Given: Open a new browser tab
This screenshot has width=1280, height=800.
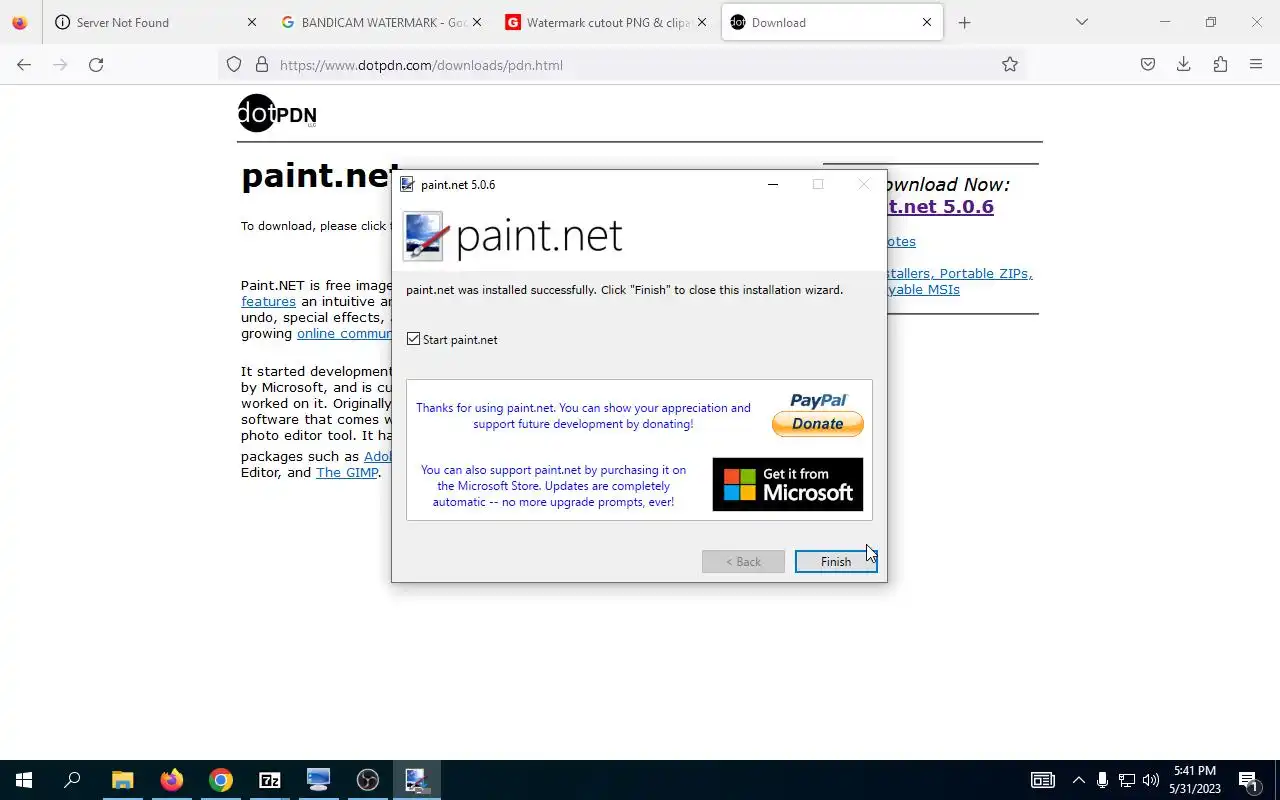Looking at the screenshot, I should click(x=964, y=22).
